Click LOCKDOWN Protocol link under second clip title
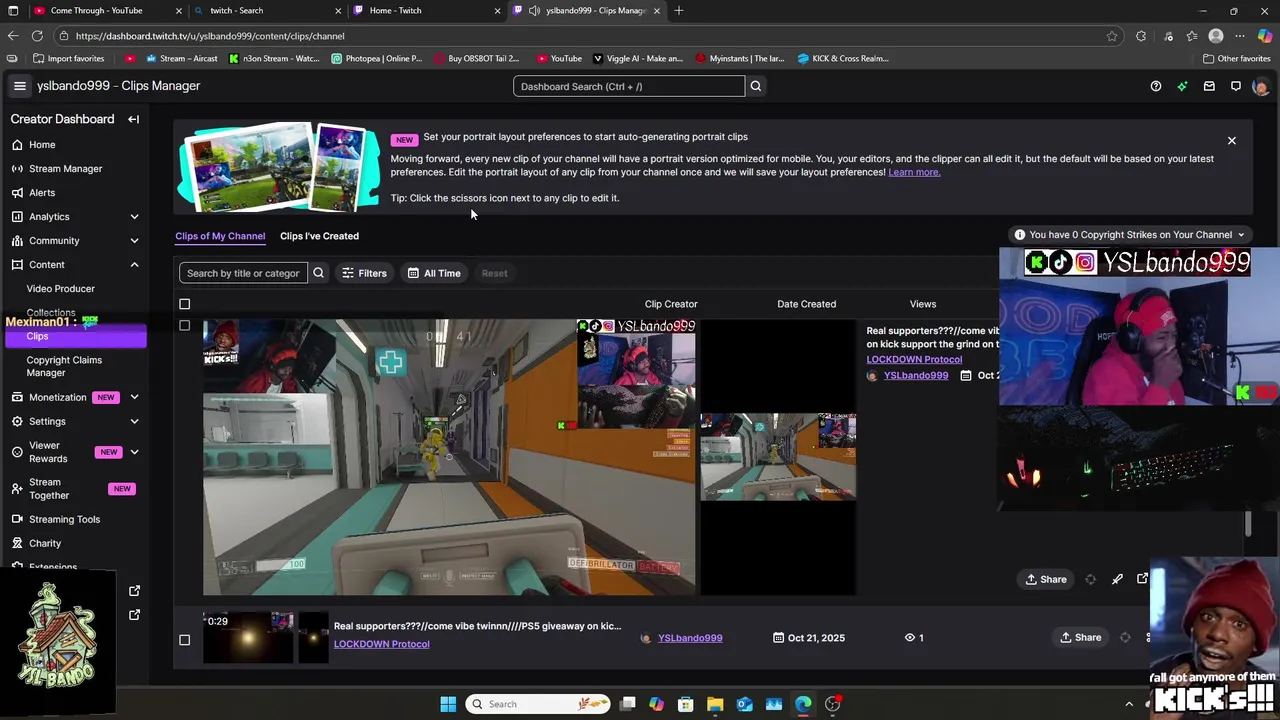The height and width of the screenshot is (720, 1280). pos(382,644)
